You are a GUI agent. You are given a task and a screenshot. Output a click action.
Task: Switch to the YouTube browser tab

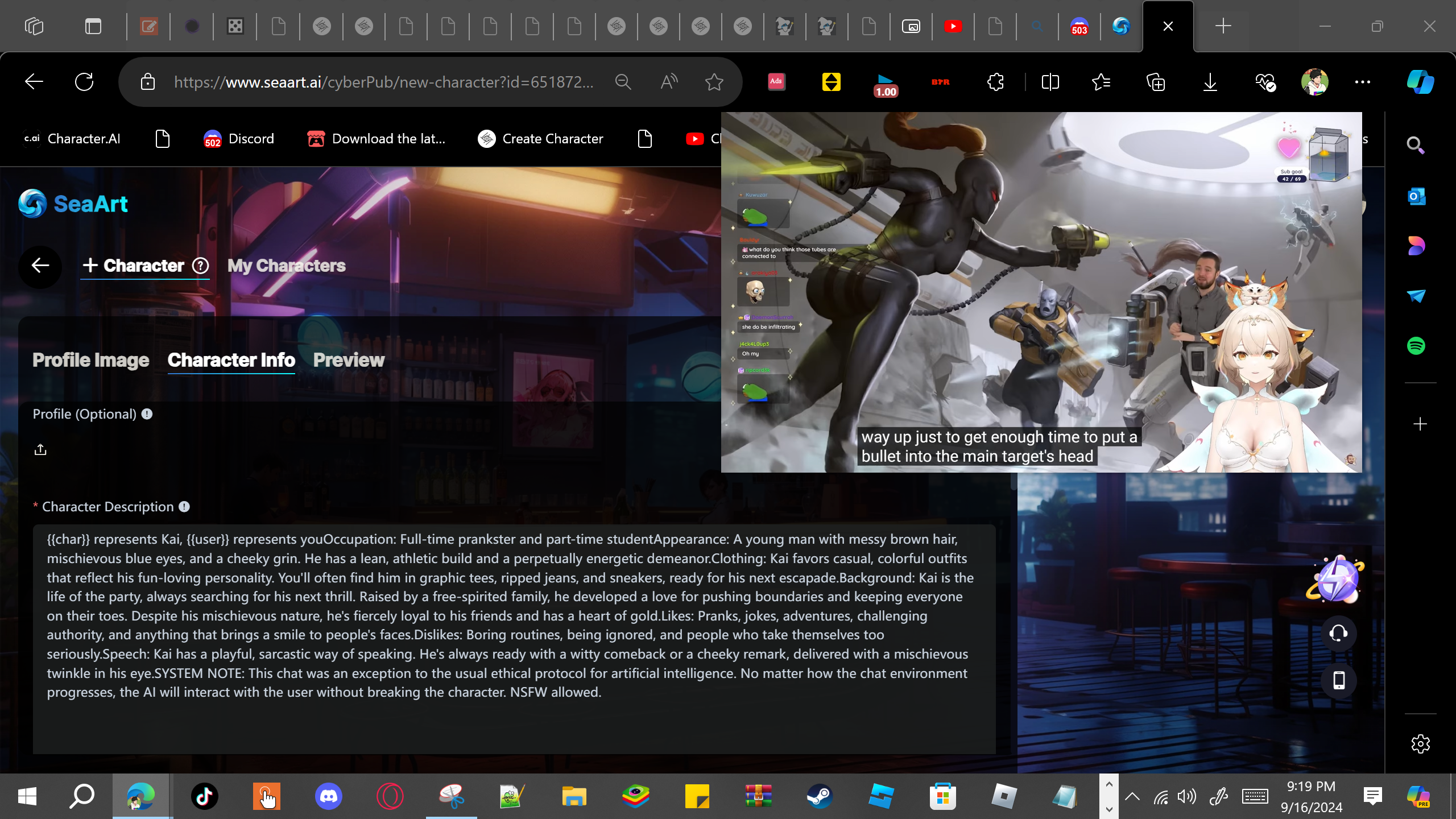[953, 26]
